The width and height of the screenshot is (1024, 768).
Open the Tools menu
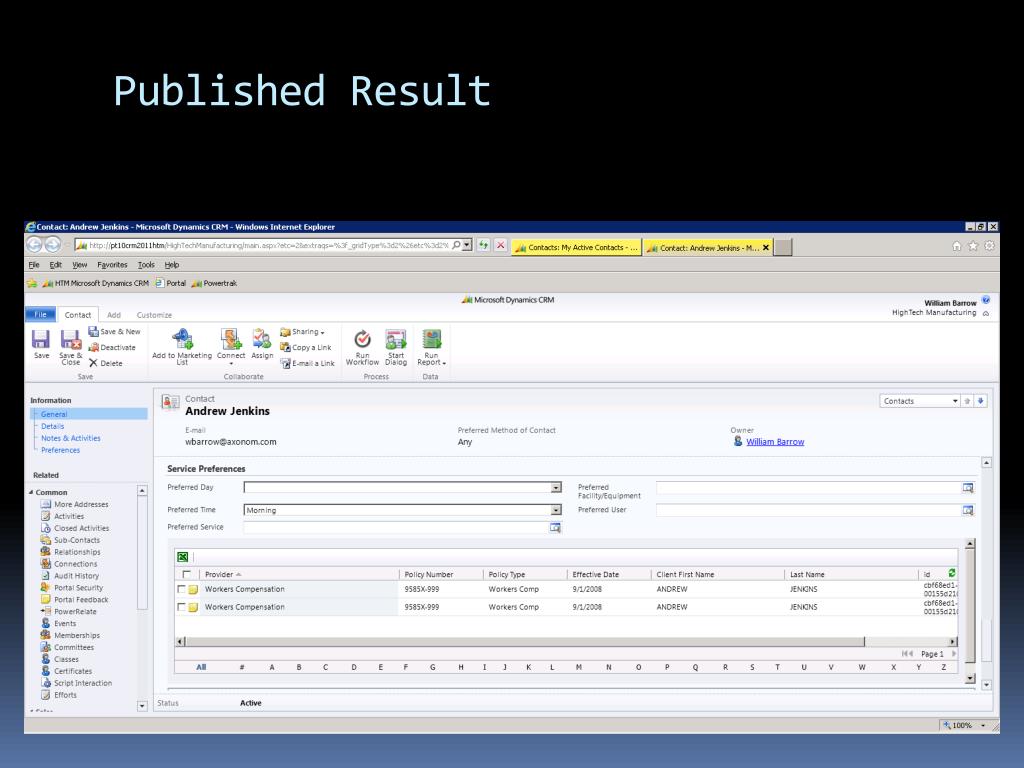pyautogui.click(x=146, y=265)
